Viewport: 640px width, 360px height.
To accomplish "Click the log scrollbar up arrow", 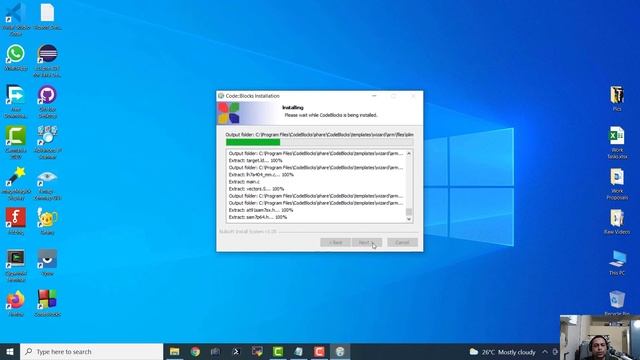I will point(409,153).
